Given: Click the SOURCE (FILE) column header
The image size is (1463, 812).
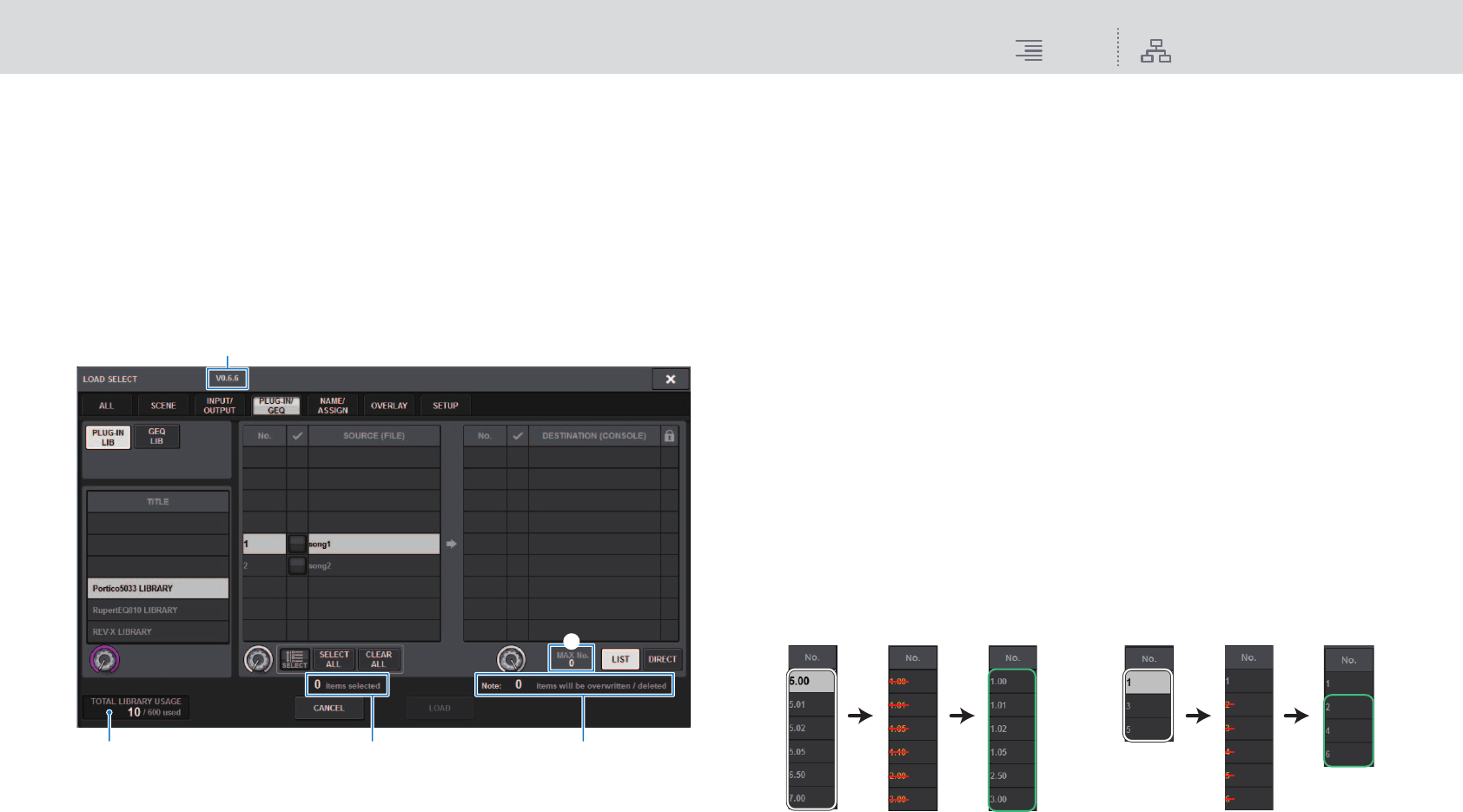Looking at the screenshot, I should (374, 436).
